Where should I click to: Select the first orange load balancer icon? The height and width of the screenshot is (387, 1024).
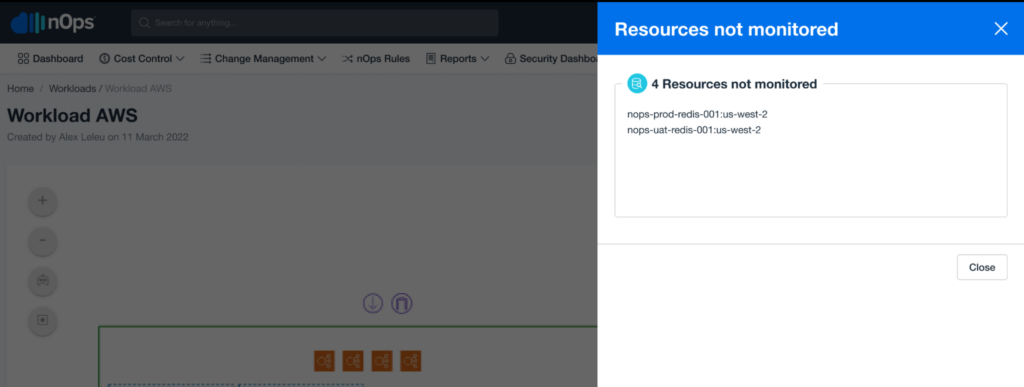pyautogui.click(x=325, y=361)
